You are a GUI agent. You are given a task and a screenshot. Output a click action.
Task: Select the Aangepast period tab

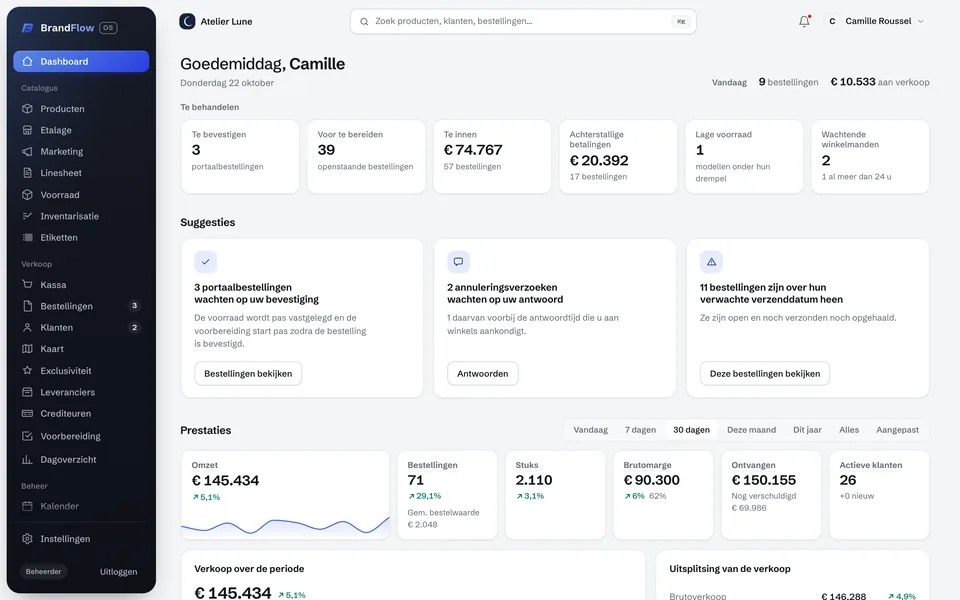pos(897,430)
